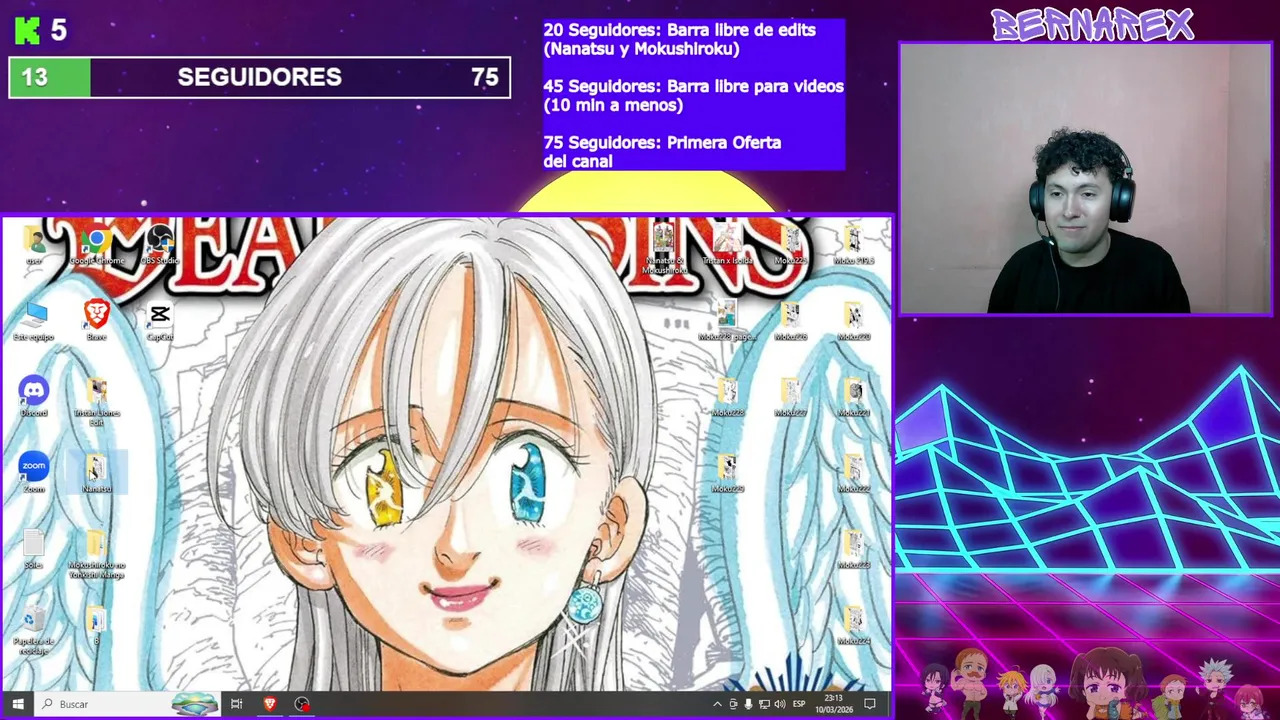Expand the hidden system tray icons
This screenshot has width=1280, height=720.
717,704
